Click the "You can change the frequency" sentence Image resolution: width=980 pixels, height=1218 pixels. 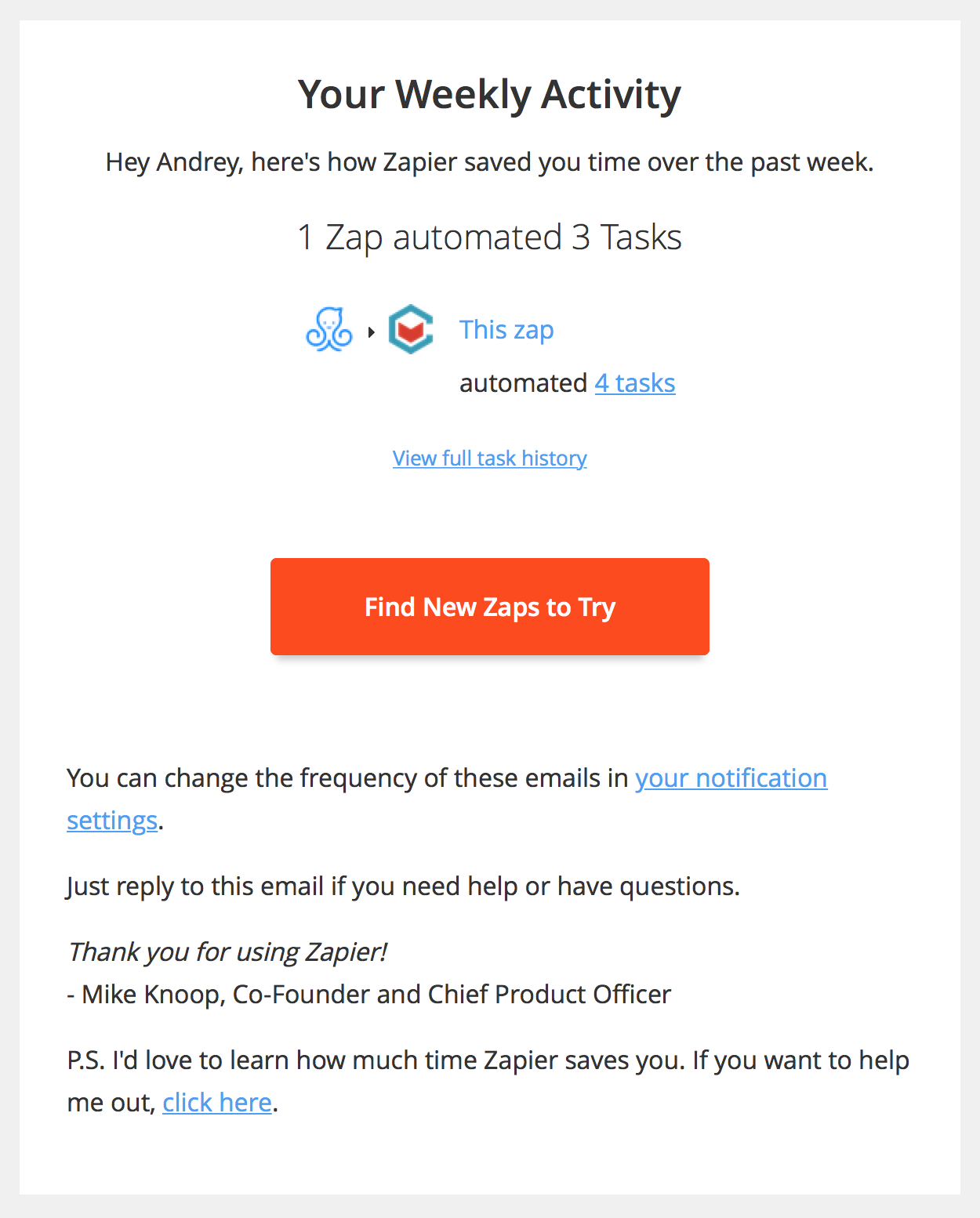[447, 799]
